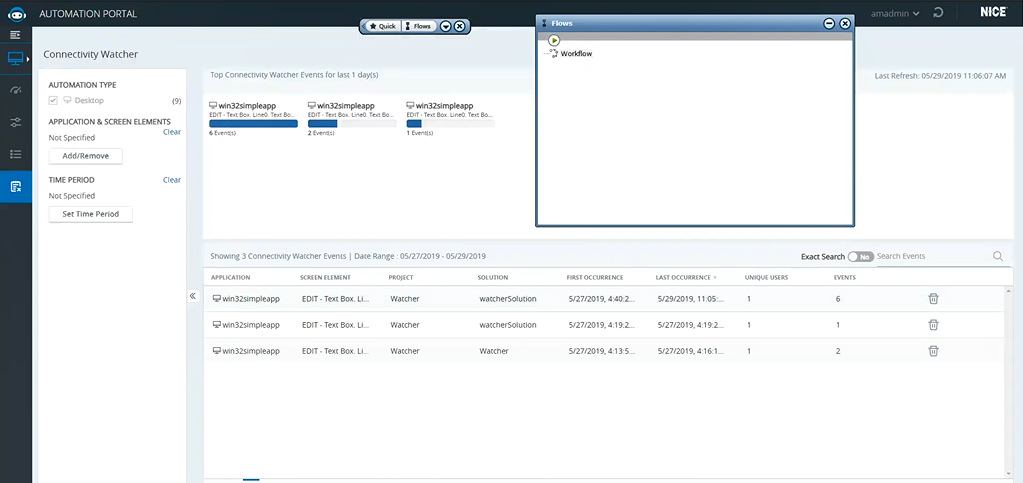Select Workflow item in the Flows tree
Image resolution: width=1023 pixels, height=483 pixels.
point(575,54)
